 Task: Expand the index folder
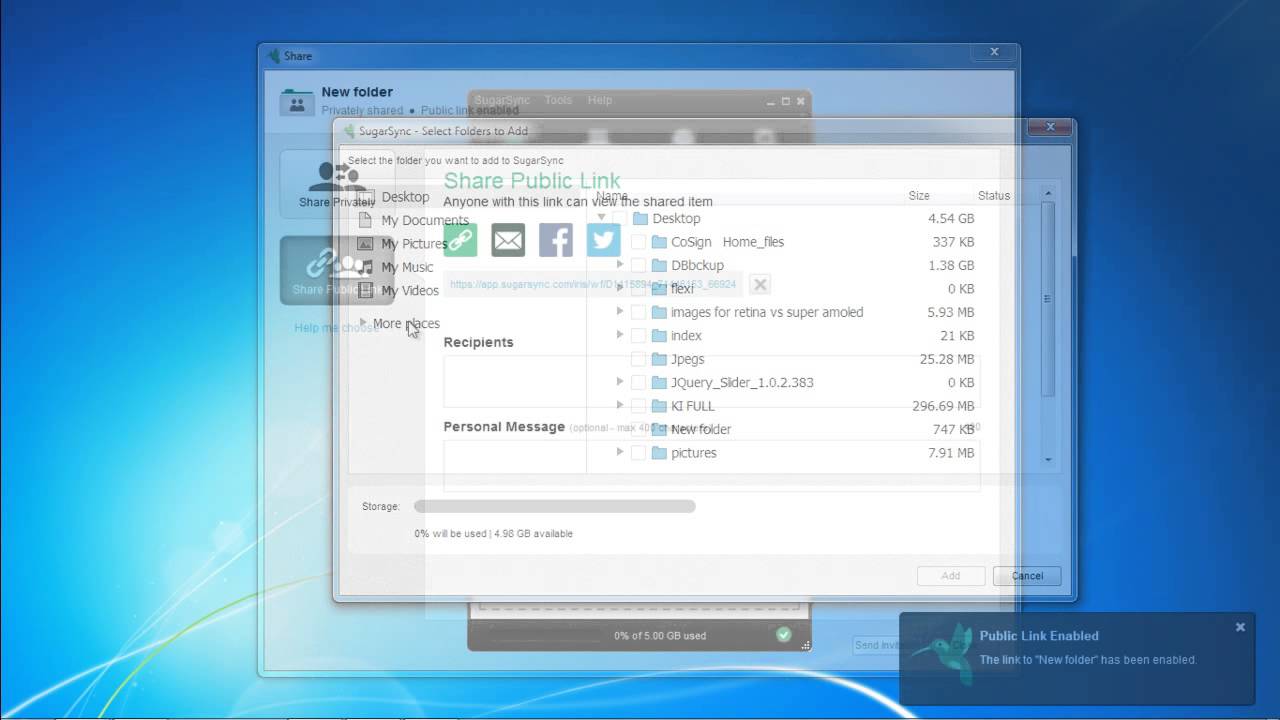pyautogui.click(x=620, y=335)
